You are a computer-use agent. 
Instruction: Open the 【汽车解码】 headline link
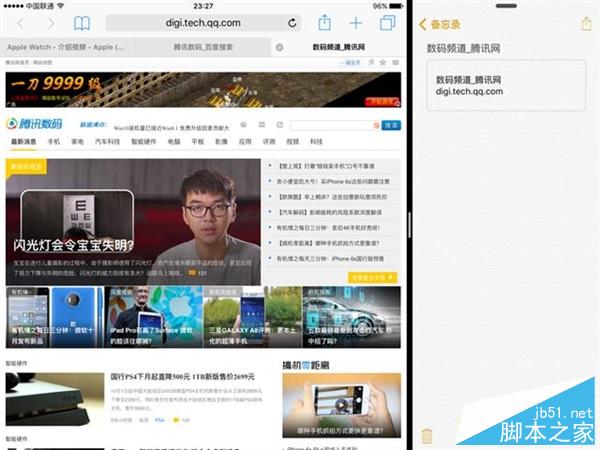pyautogui.click(x=329, y=212)
